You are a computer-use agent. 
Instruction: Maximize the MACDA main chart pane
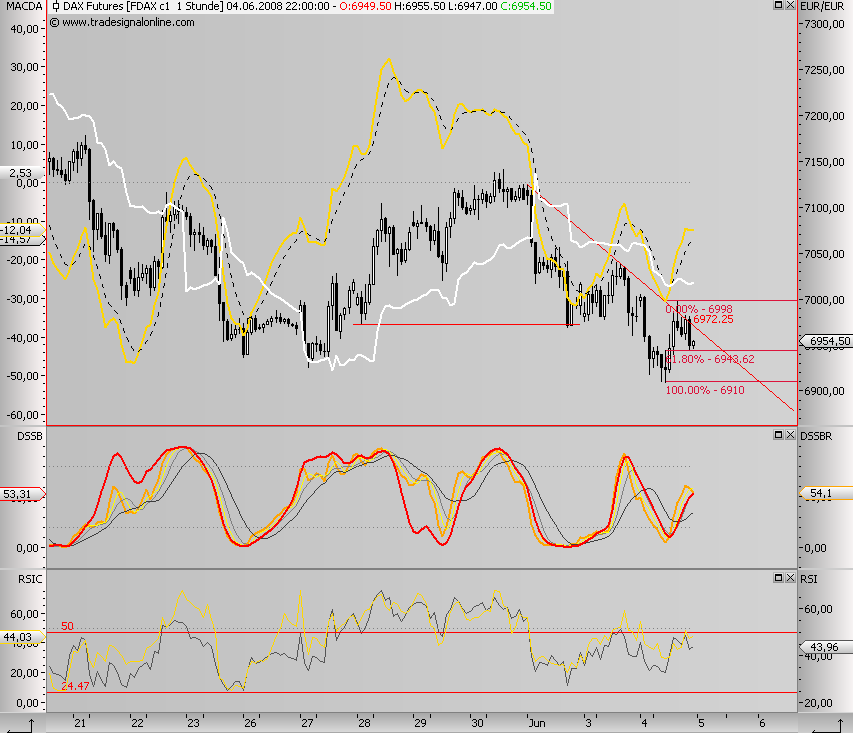pyautogui.click(x=778, y=5)
